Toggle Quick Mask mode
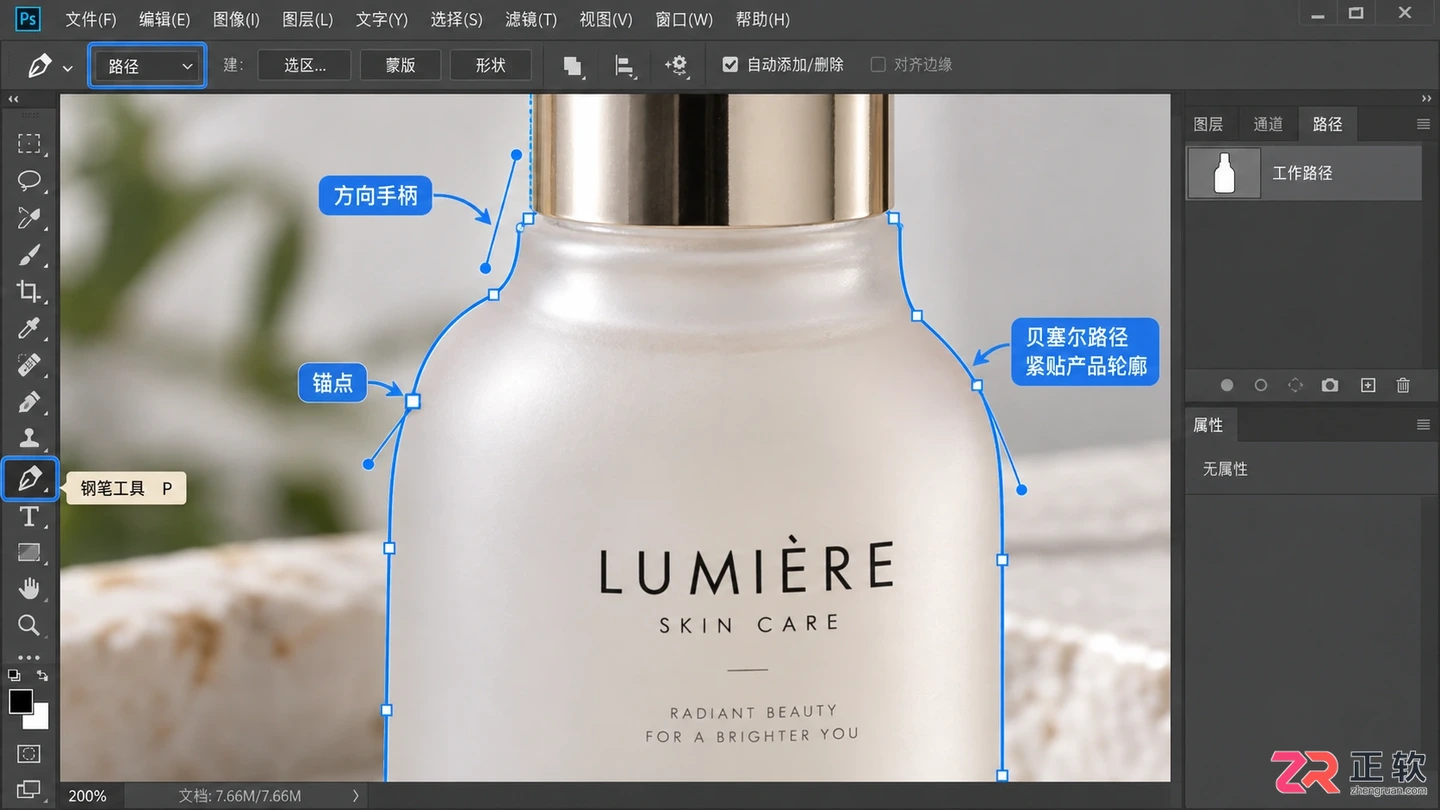This screenshot has width=1440, height=810. pos(29,753)
